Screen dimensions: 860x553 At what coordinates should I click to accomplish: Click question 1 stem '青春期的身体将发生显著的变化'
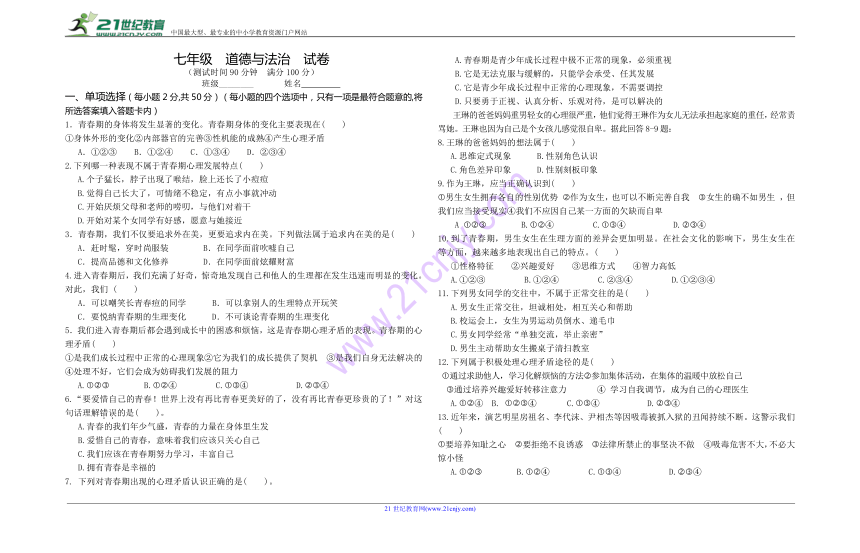[205, 125]
